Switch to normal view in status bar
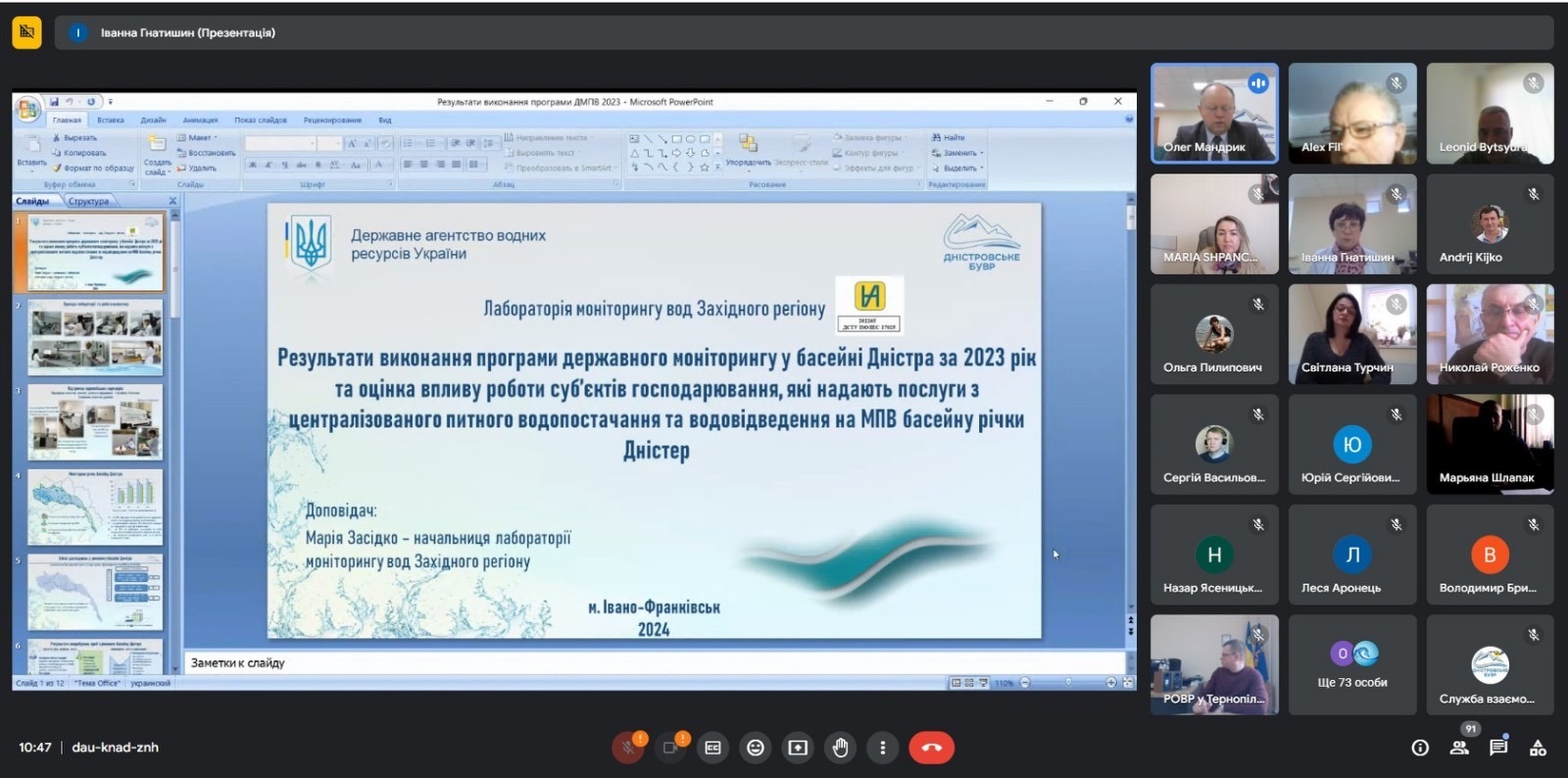The height and width of the screenshot is (778, 1568). tap(955, 683)
